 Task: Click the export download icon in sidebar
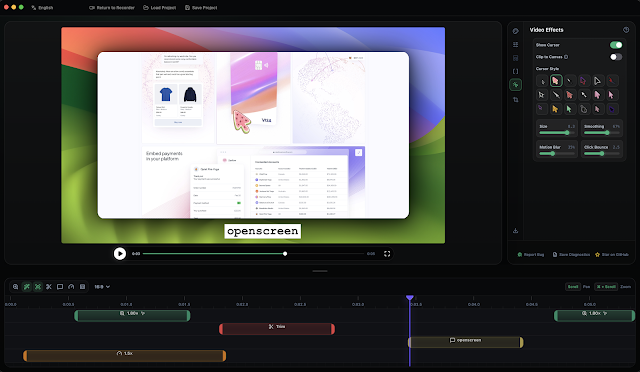pos(516,231)
